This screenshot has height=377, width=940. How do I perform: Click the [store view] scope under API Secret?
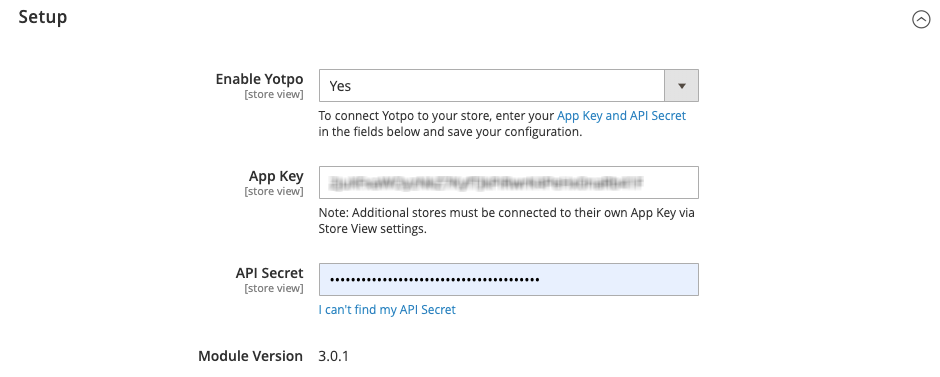coord(273,288)
